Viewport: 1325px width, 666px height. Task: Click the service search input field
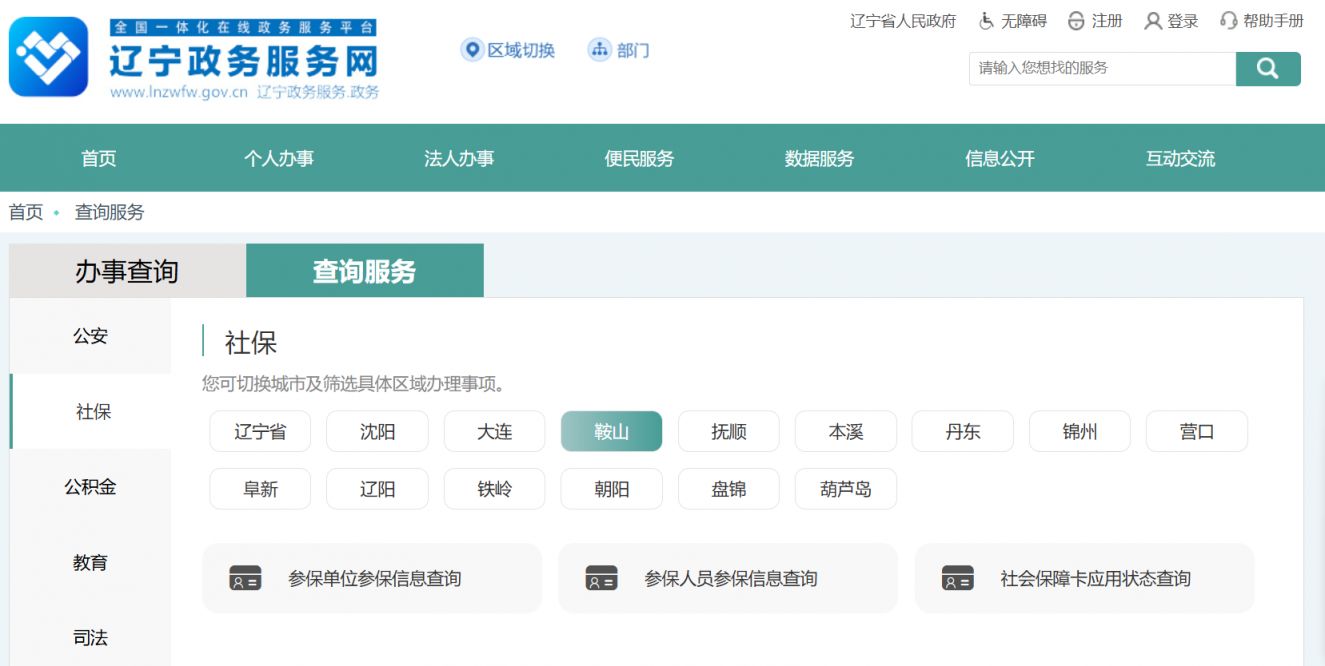pos(1101,69)
